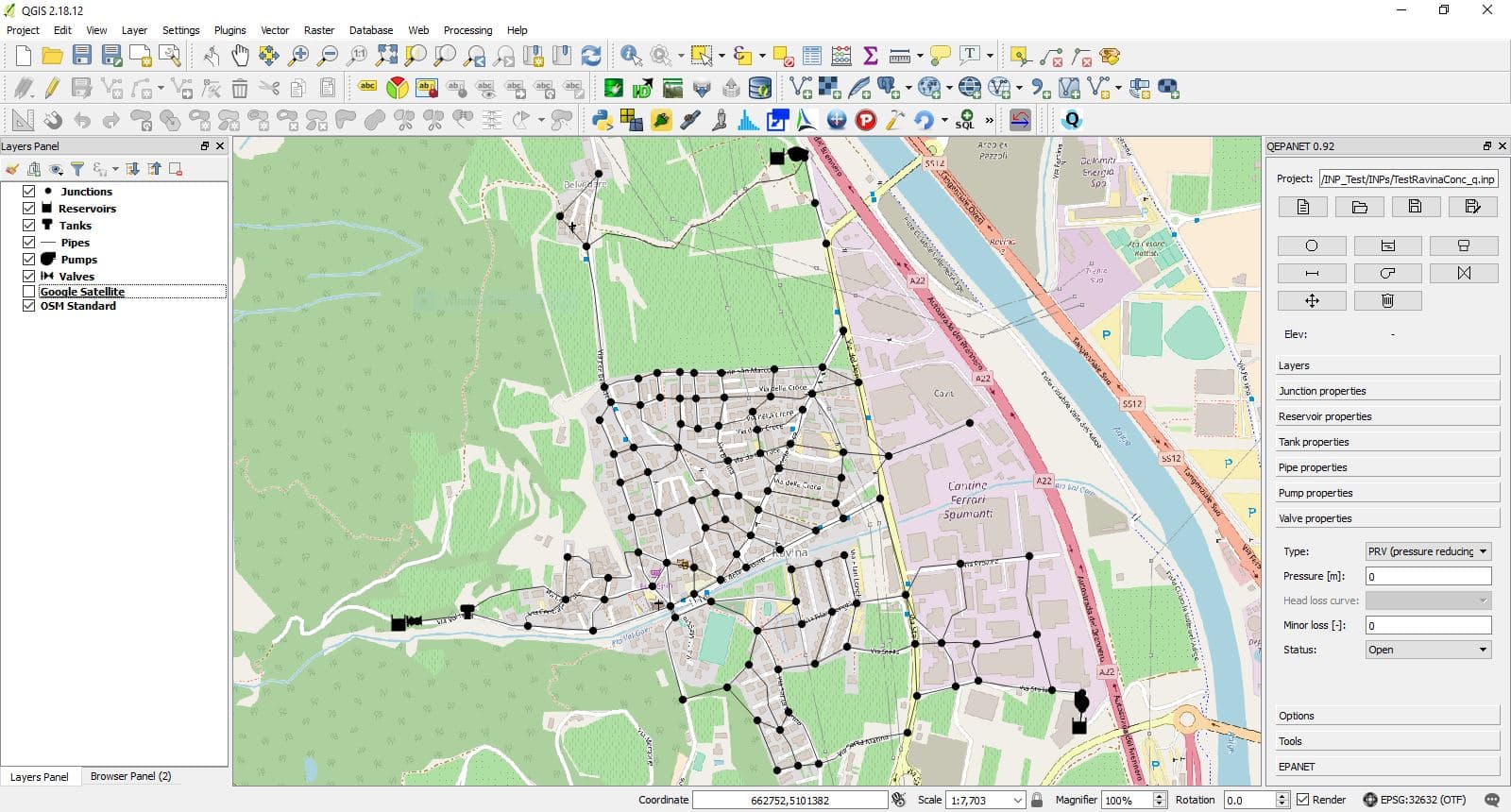
Task: Open the Scale dropdown in status bar
Action: point(1017,800)
